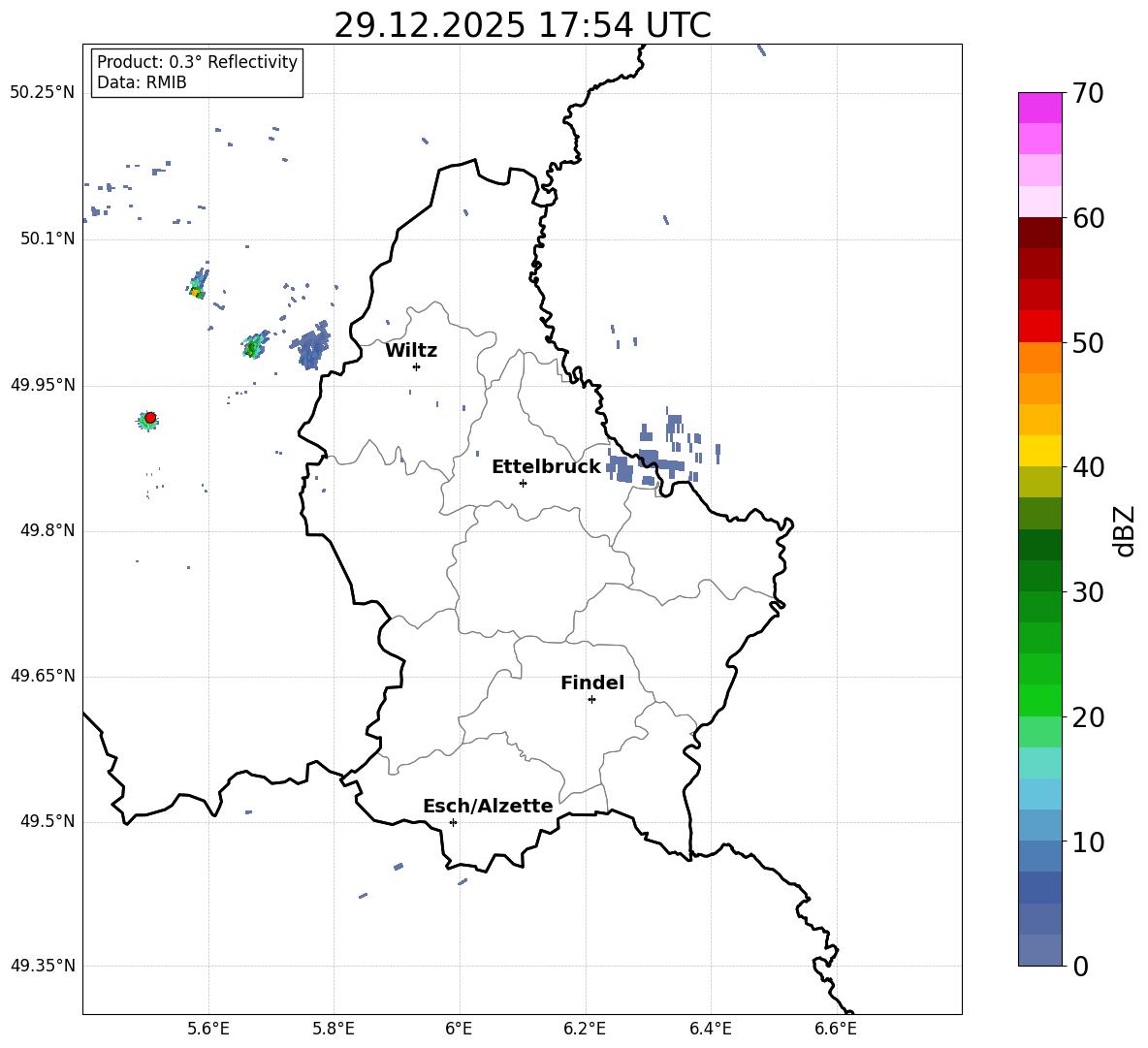Click the Findel city label
The height and width of the screenshot is (1048, 1148).
tap(592, 683)
